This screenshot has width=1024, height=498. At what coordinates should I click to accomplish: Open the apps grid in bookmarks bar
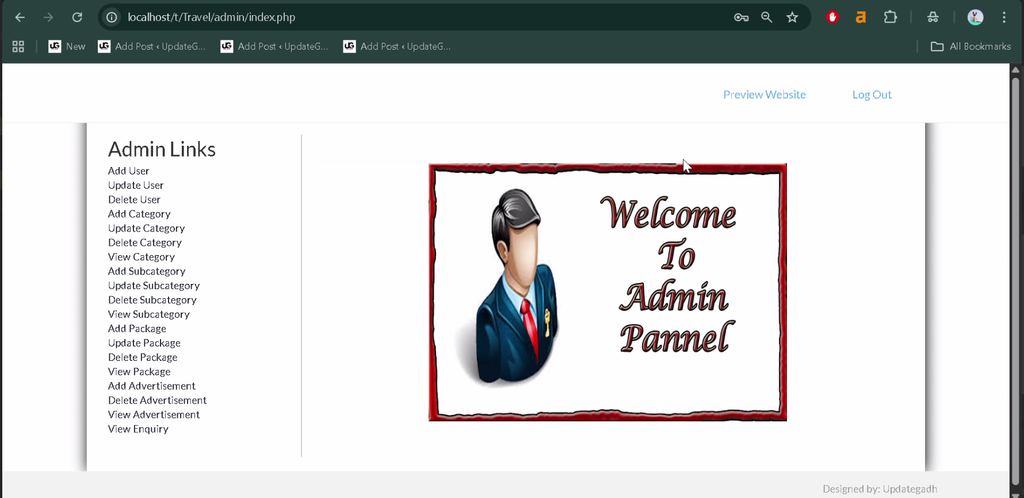(18, 46)
